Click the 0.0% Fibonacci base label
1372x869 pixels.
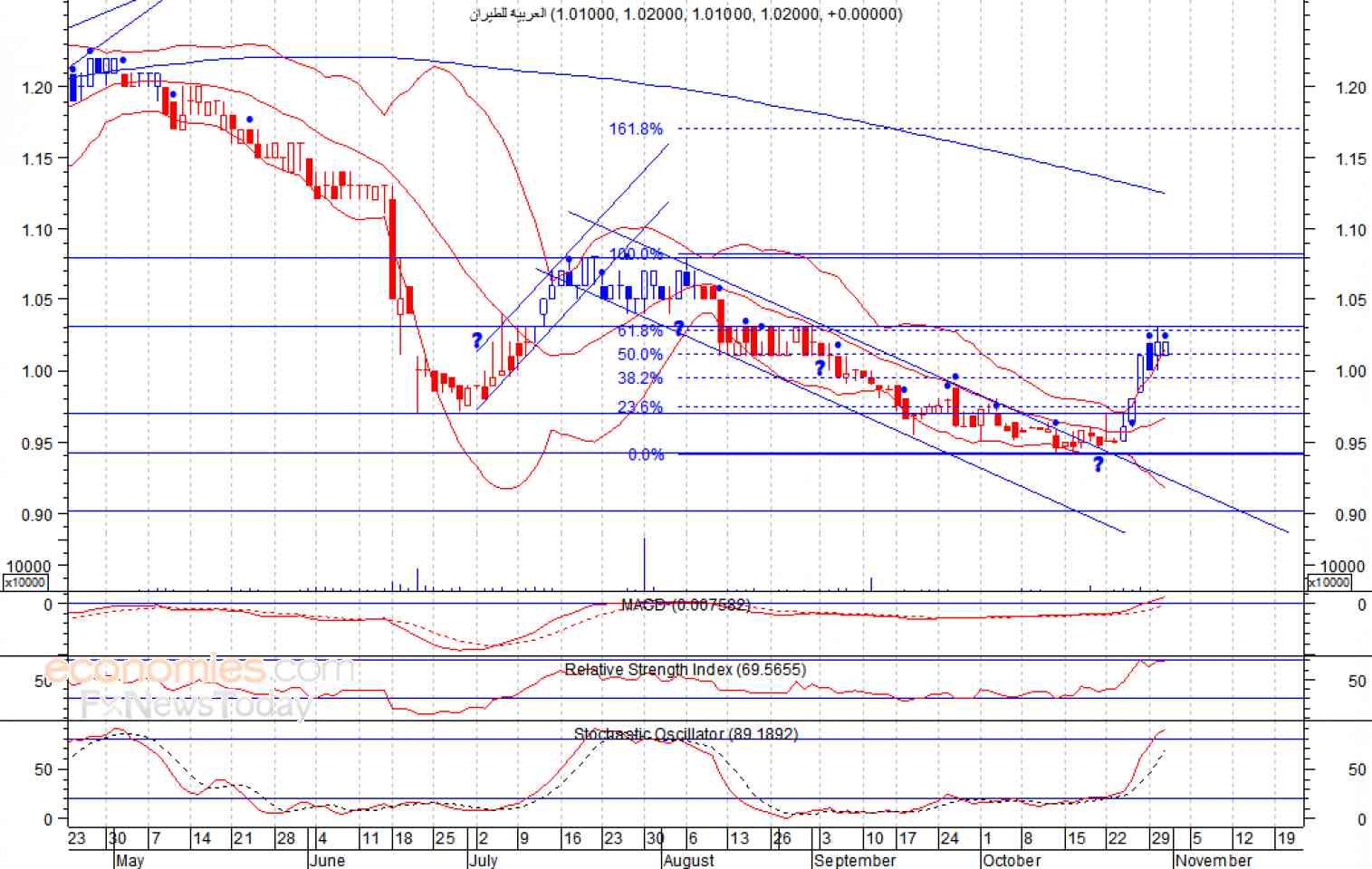pos(646,454)
